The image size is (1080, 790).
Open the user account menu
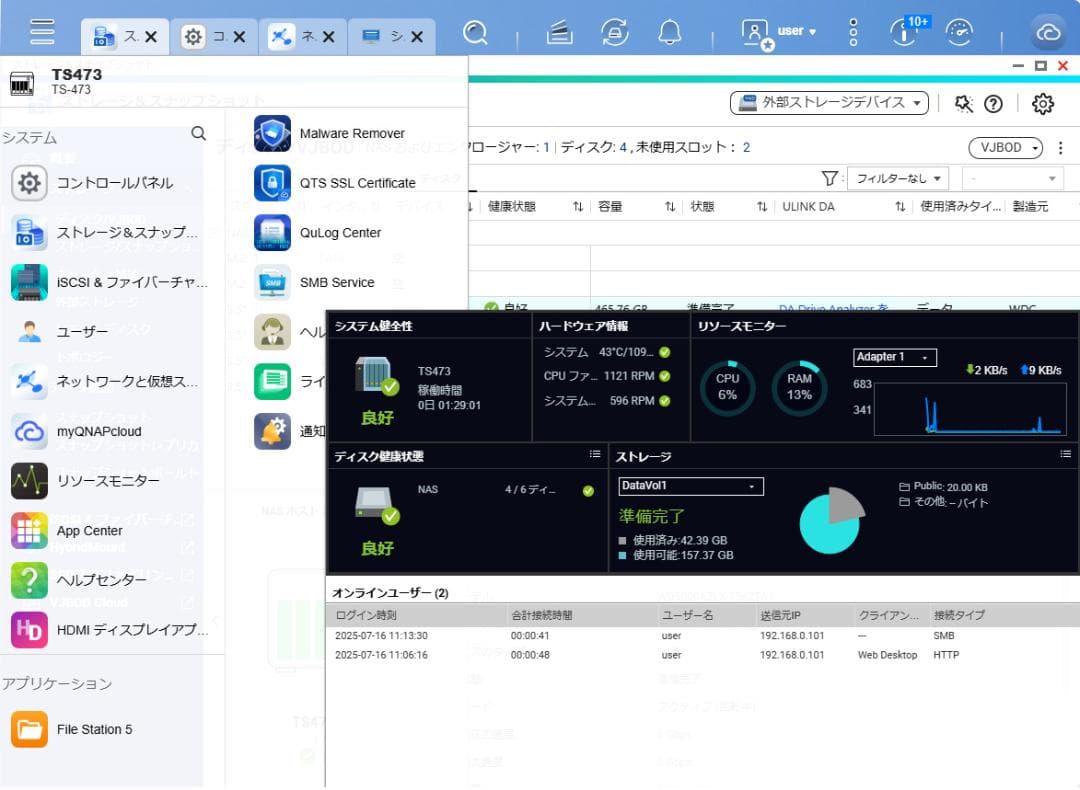(x=785, y=31)
